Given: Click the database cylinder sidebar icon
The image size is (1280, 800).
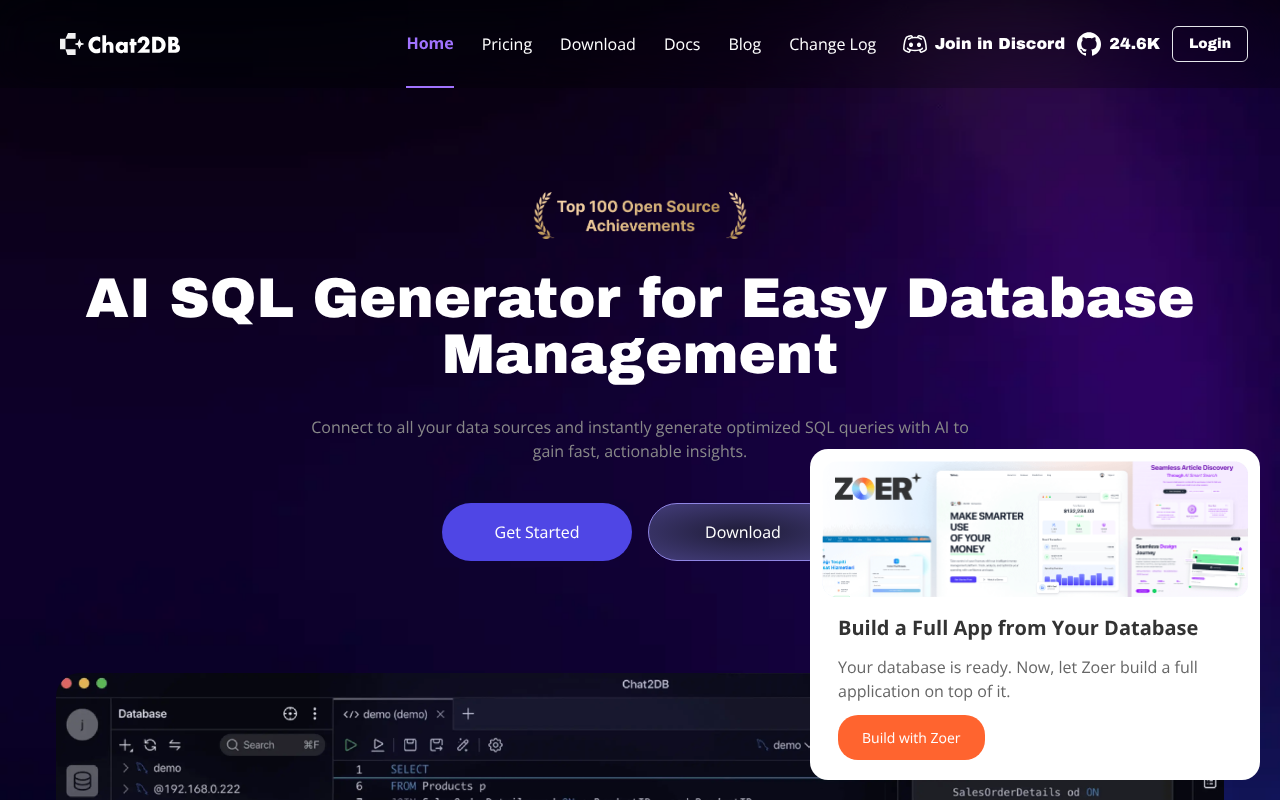Looking at the screenshot, I should click(82, 781).
